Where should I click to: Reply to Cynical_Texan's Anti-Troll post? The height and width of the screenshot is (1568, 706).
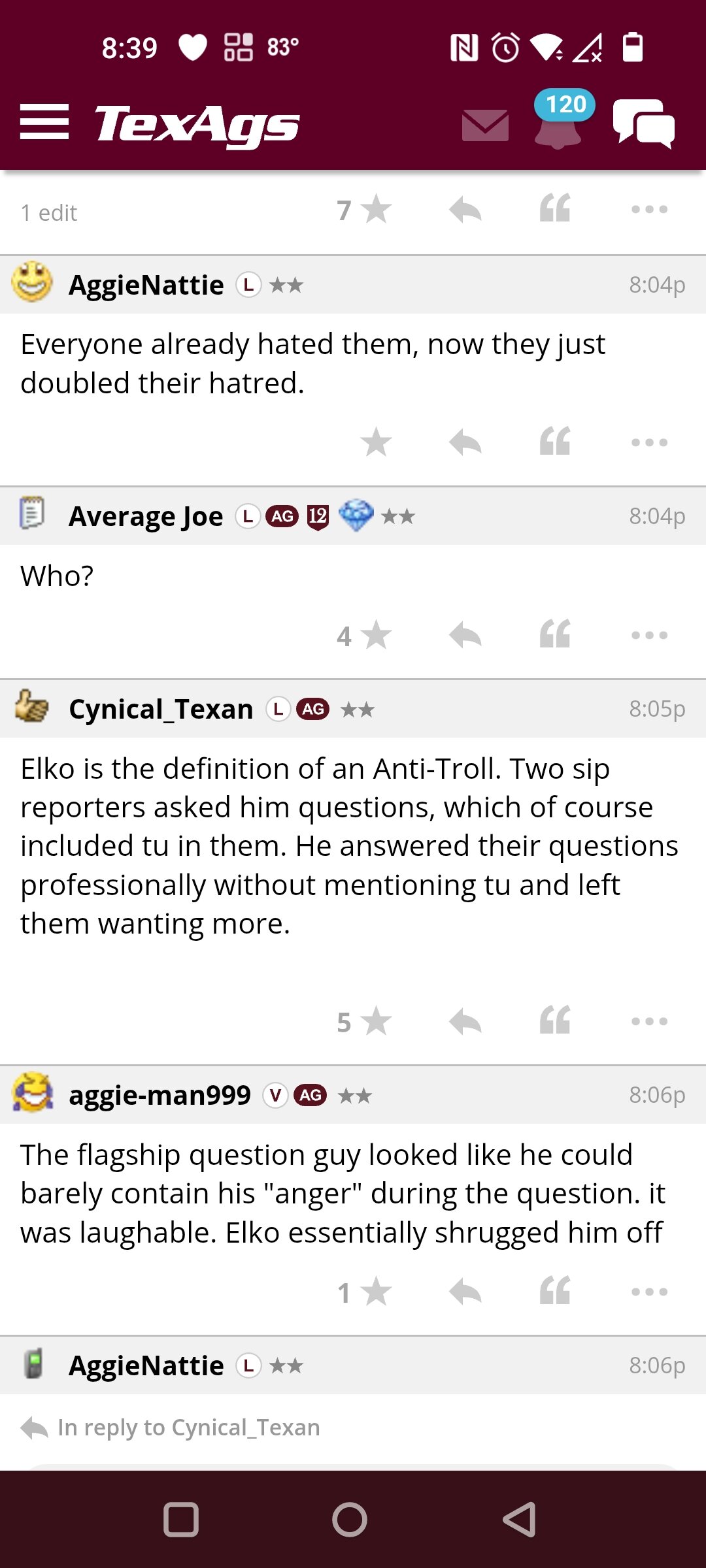coord(465,1021)
